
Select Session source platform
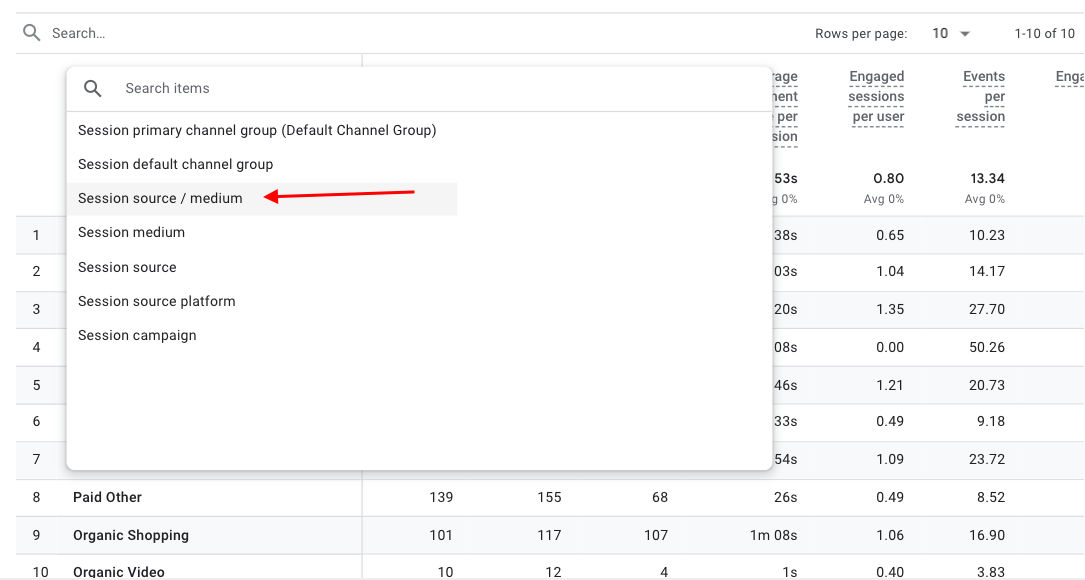click(x=156, y=301)
